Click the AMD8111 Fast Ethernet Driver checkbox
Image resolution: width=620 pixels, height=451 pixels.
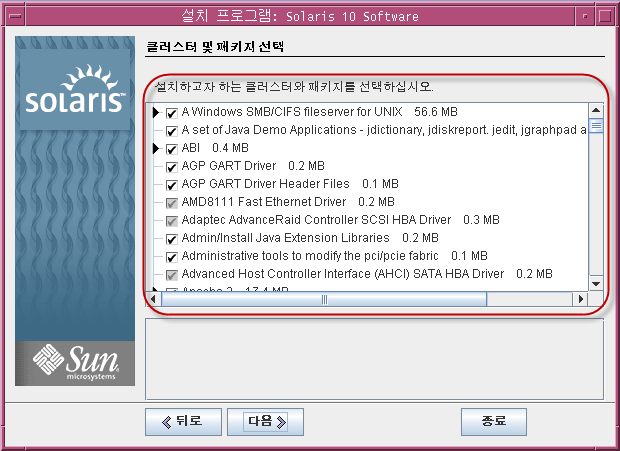point(171,203)
